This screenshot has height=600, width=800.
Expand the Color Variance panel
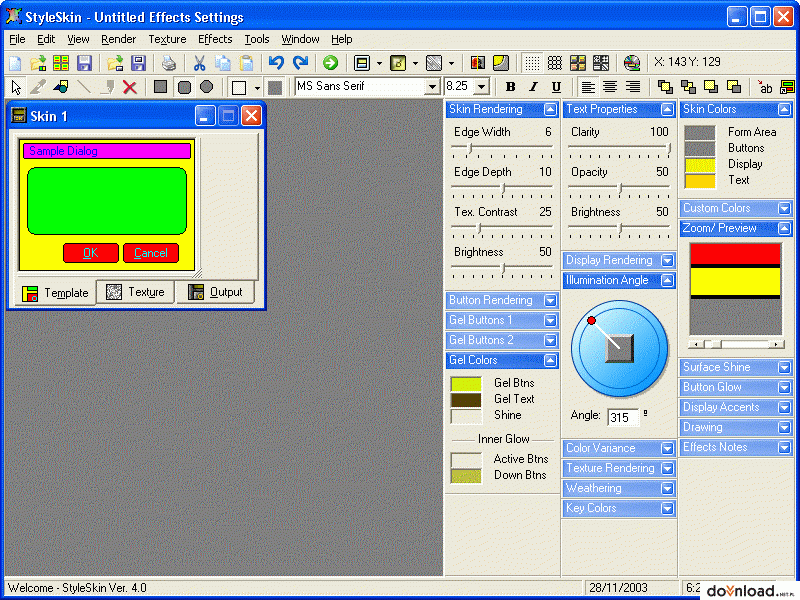click(667, 448)
